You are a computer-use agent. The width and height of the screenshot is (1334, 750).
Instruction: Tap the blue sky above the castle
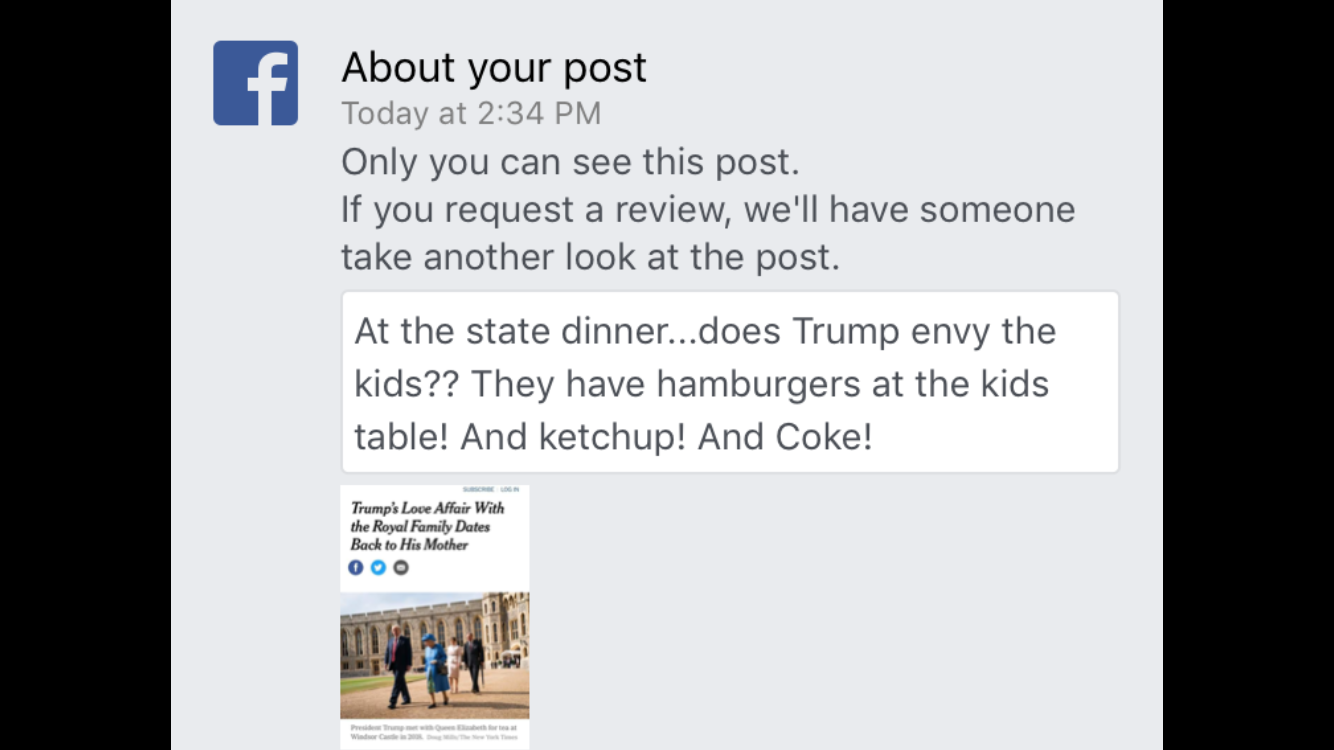(400, 602)
